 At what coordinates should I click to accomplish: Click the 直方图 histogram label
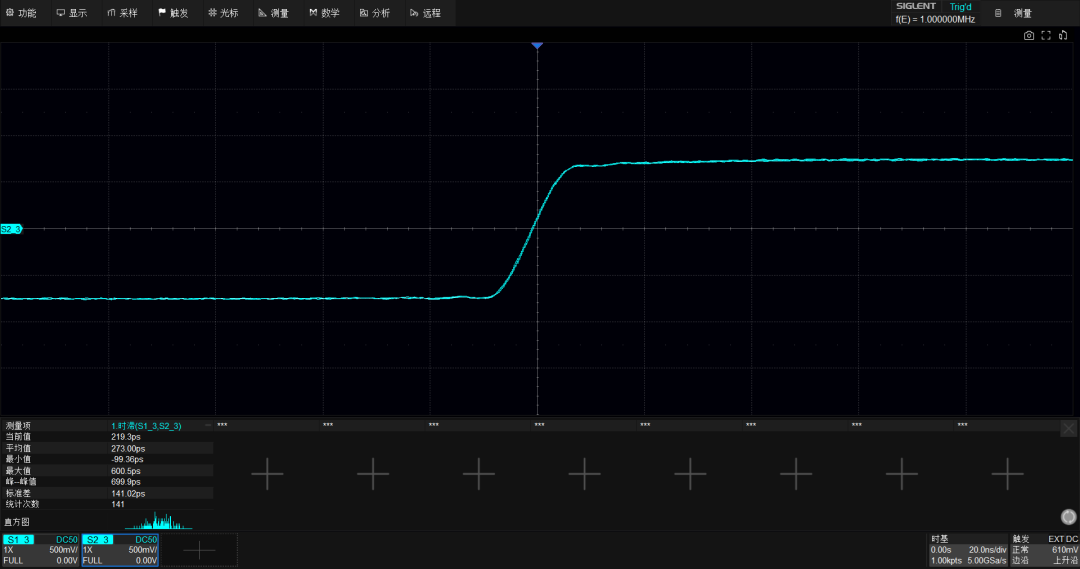click(17, 522)
